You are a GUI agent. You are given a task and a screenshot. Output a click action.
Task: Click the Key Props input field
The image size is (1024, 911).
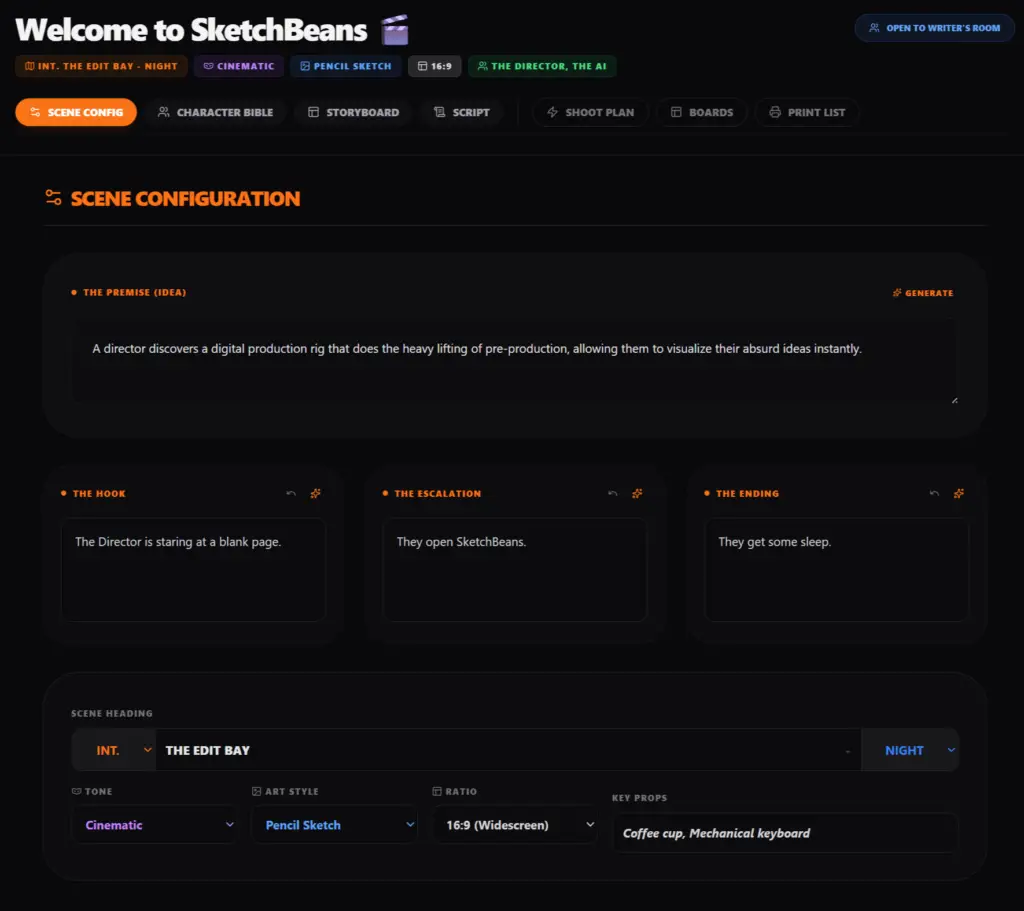[785, 833]
